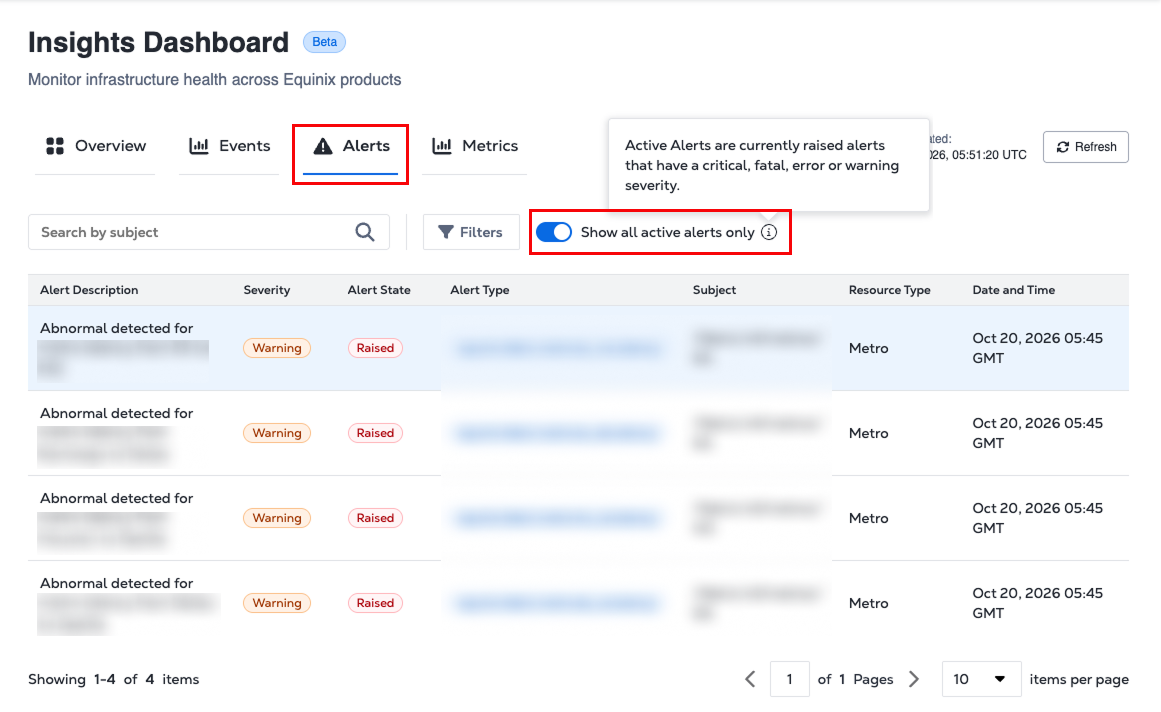Click the info icon beside active alerts
This screenshot has height=712, width=1161.
[769, 232]
